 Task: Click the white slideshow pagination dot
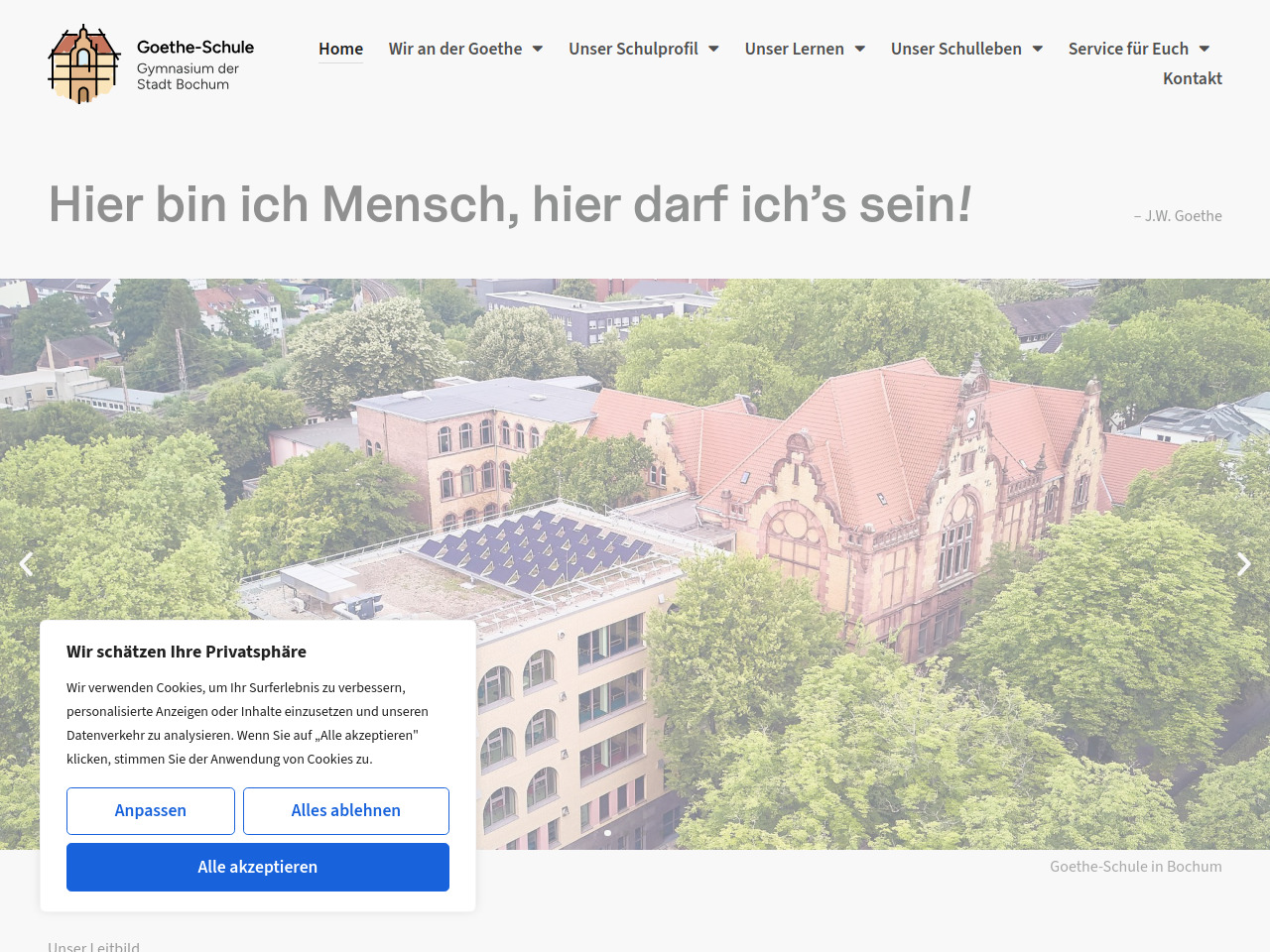607,833
